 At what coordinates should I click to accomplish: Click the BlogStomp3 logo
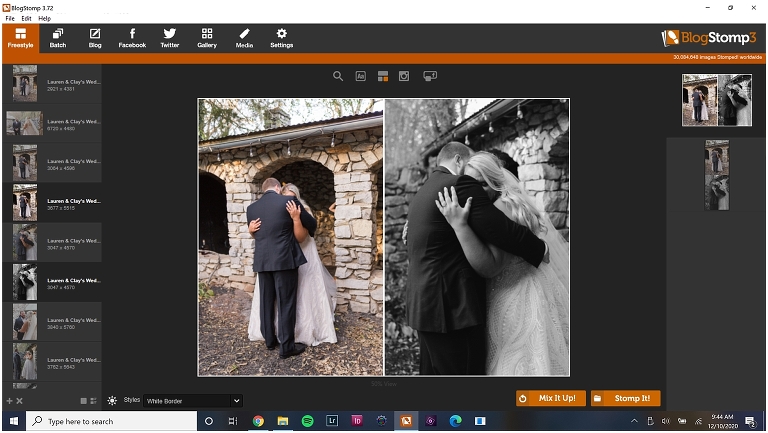709,38
